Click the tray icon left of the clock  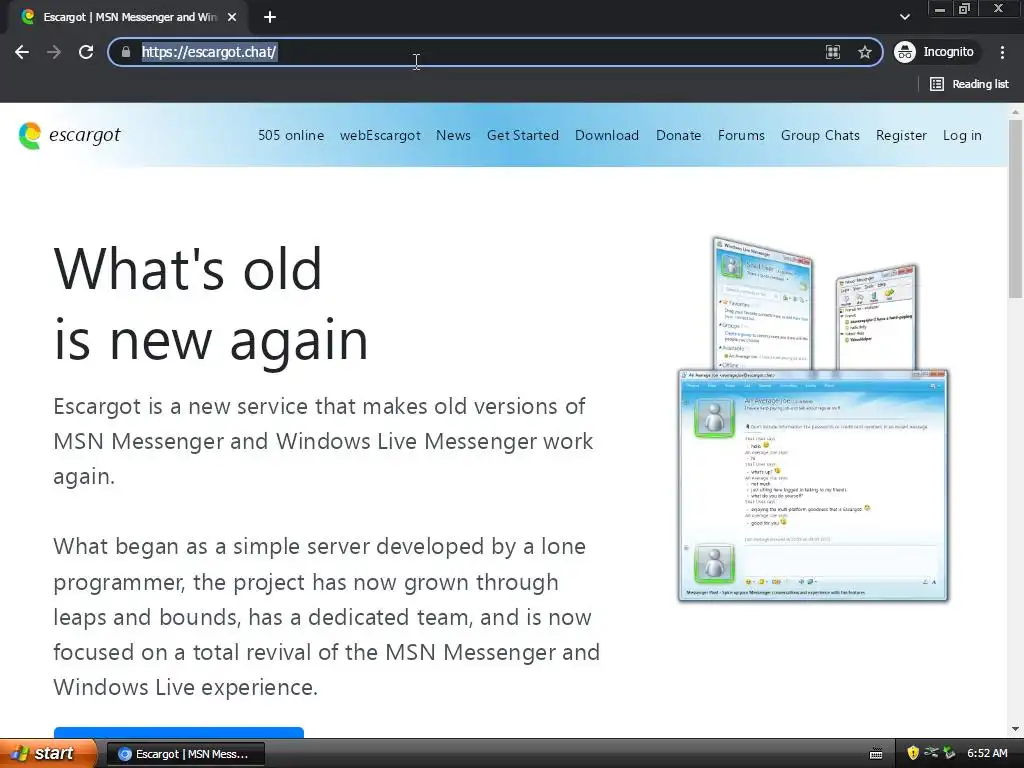950,753
